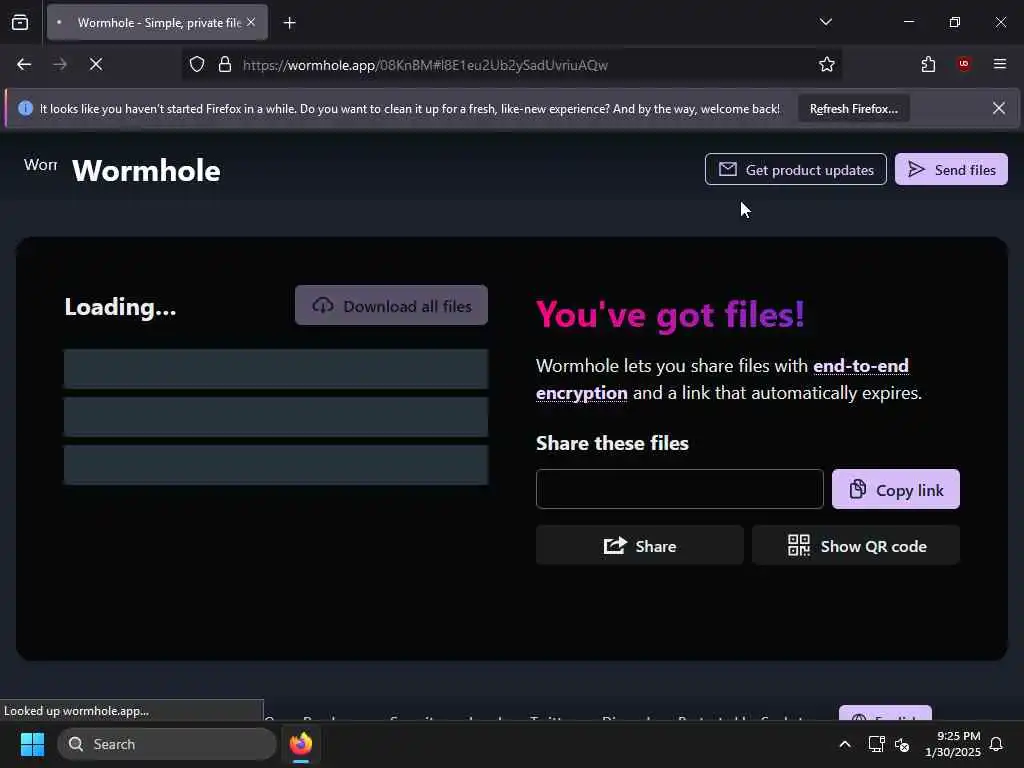The width and height of the screenshot is (1024, 768).
Task: Open the network status tray icon
Action: pos(876,744)
